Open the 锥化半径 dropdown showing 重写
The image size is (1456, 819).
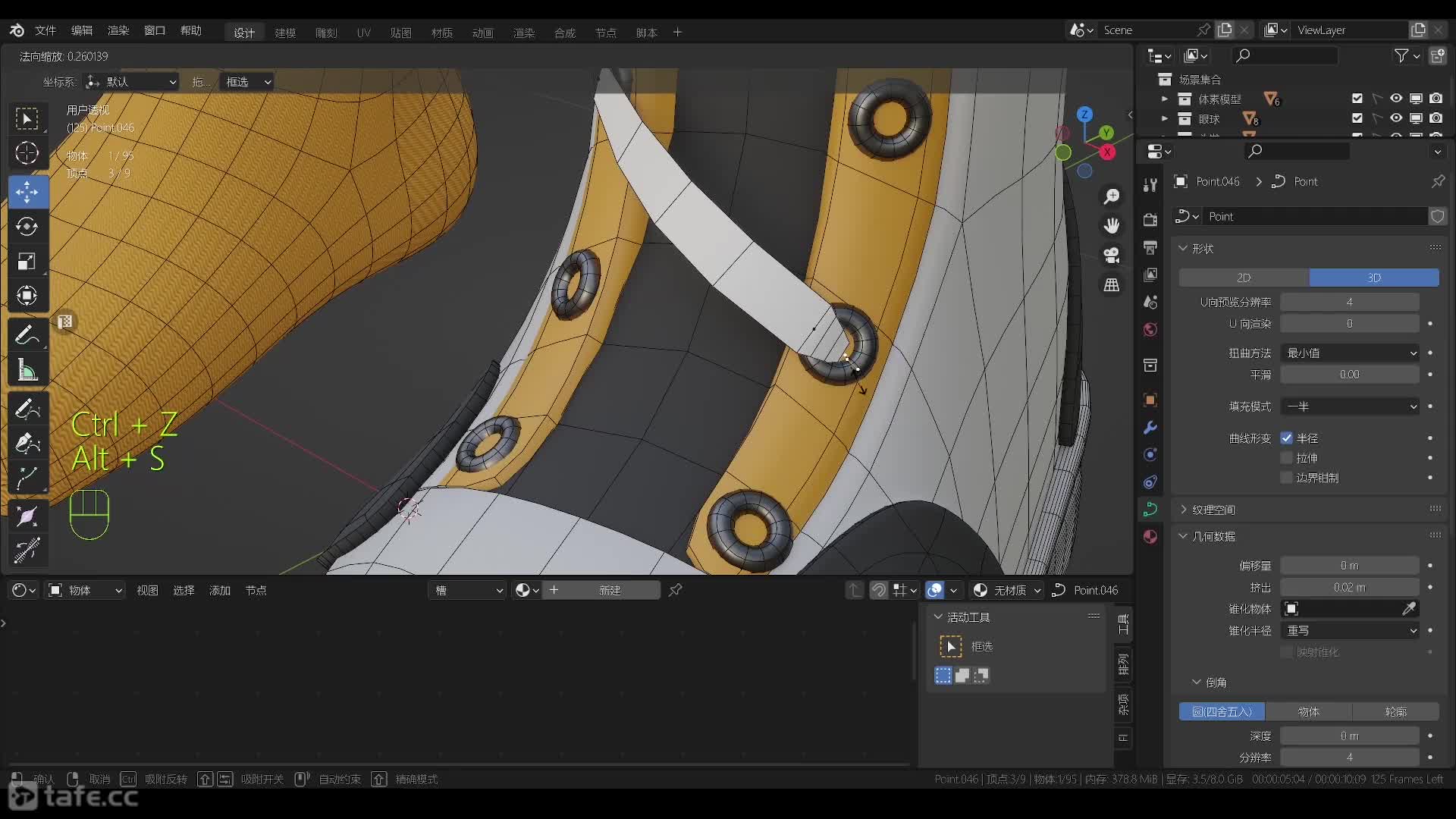[1351, 630]
